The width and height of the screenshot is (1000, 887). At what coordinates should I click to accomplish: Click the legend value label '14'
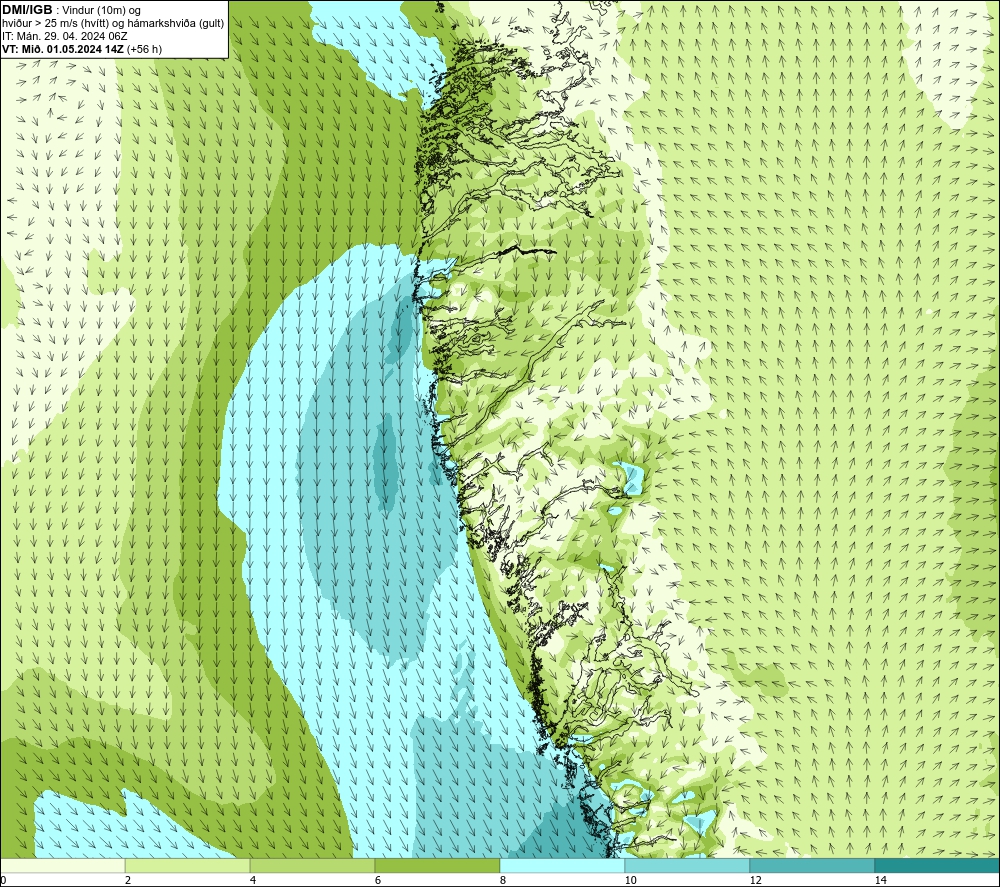880,880
